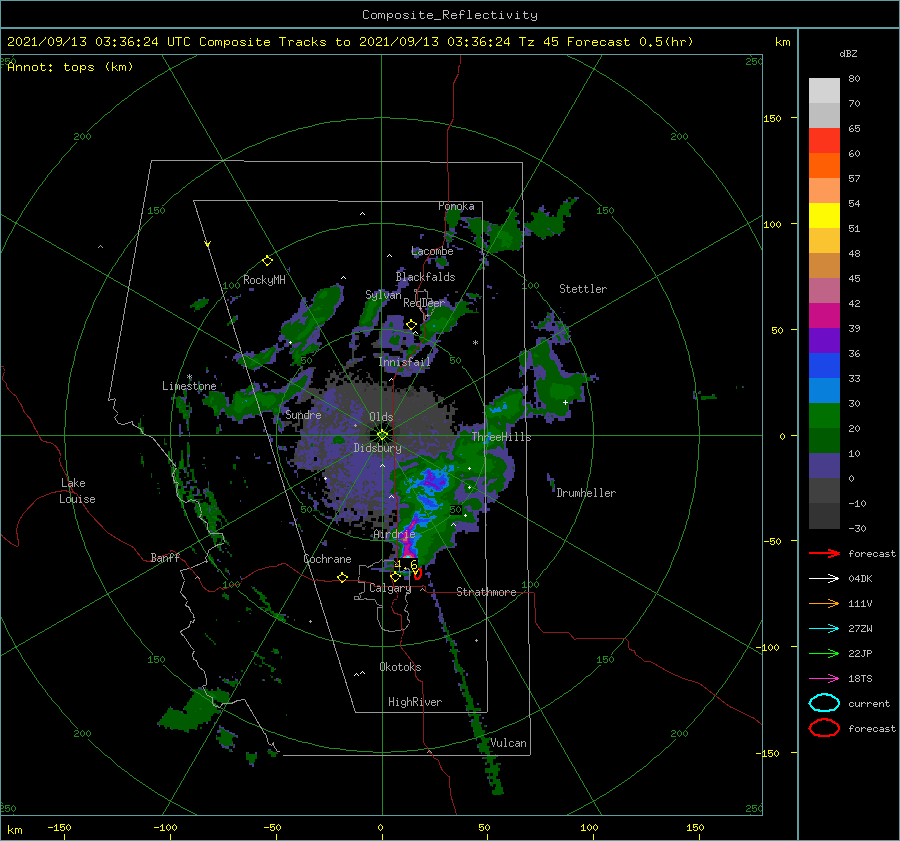Screen dimensions: 900x841
Task: Click the Okotoks city label
Action: [x=400, y=667]
